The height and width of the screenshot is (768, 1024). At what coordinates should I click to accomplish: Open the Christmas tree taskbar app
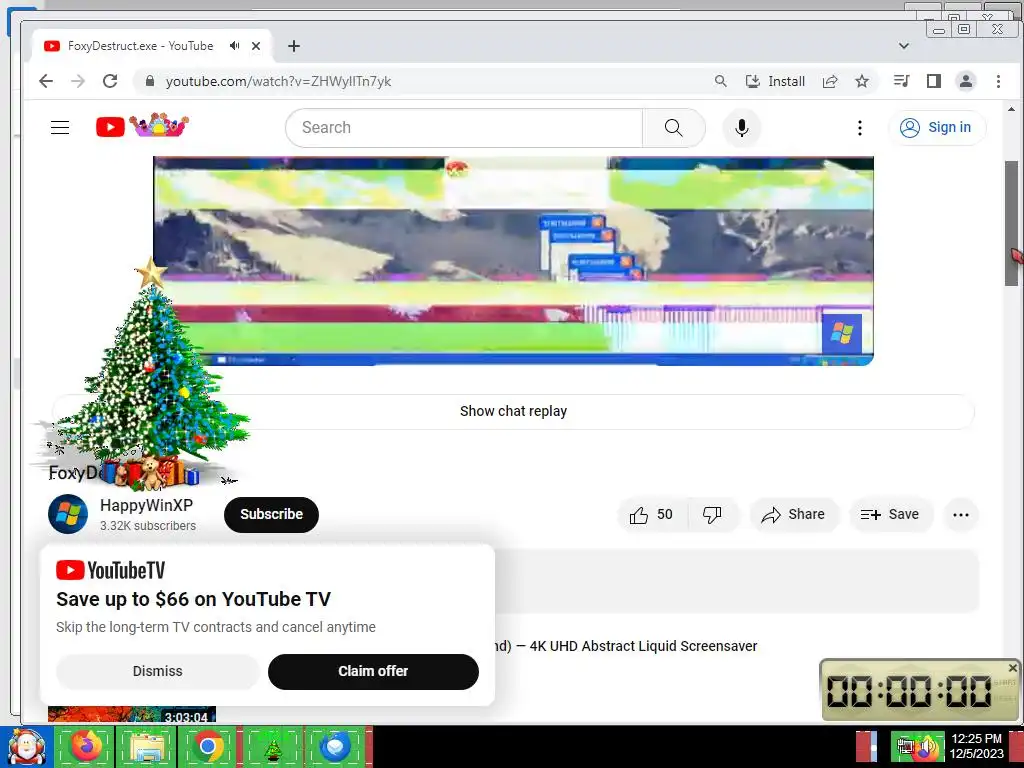272,746
